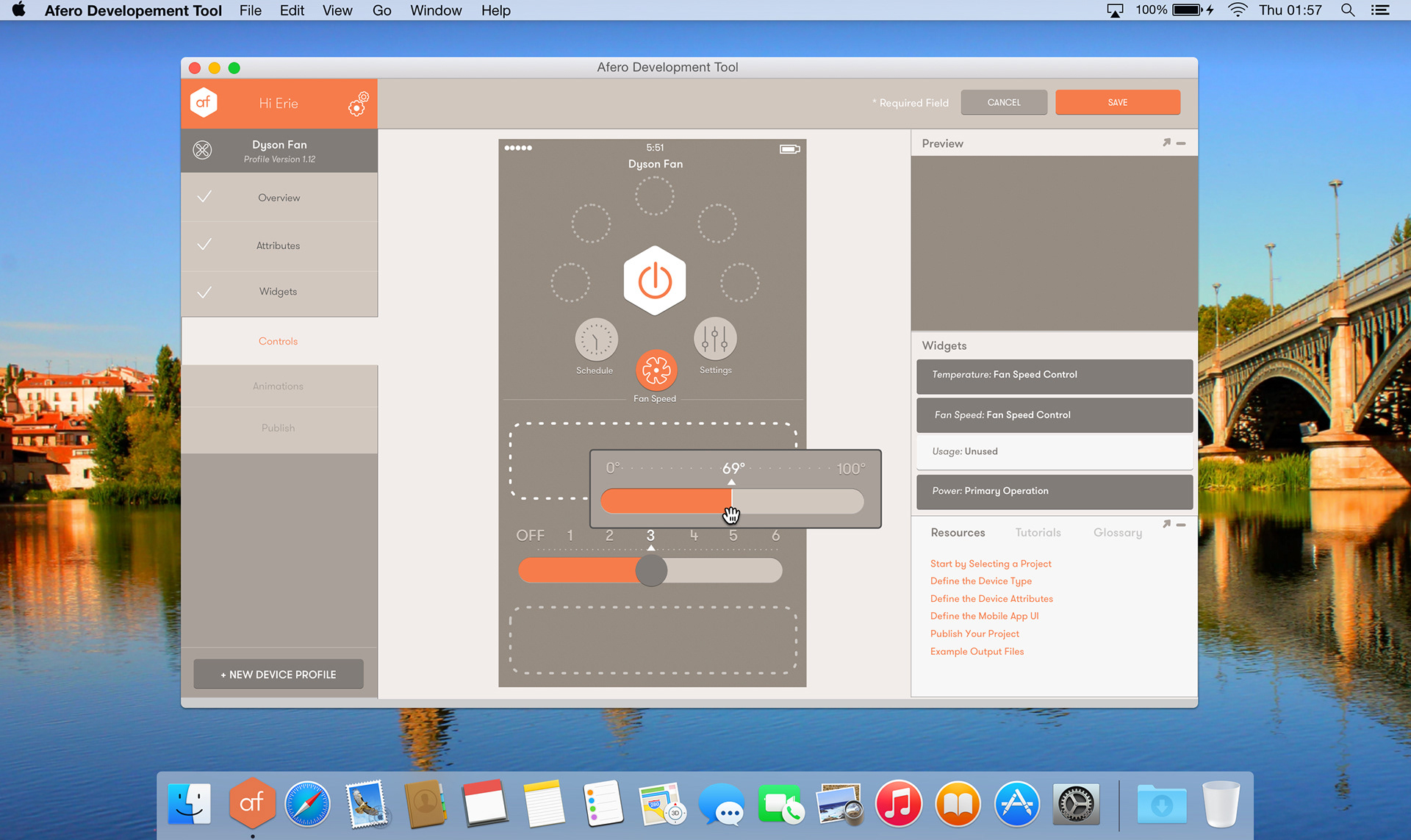This screenshot has width=1411, height=840.
Task: Open Trash in the Dock
Action: tap(1221, 803)
